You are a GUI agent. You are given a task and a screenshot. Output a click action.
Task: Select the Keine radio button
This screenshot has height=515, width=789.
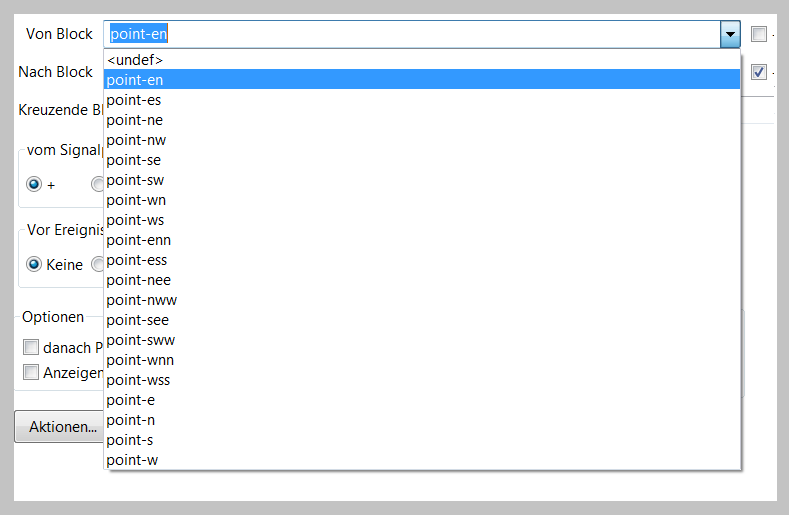34,265
